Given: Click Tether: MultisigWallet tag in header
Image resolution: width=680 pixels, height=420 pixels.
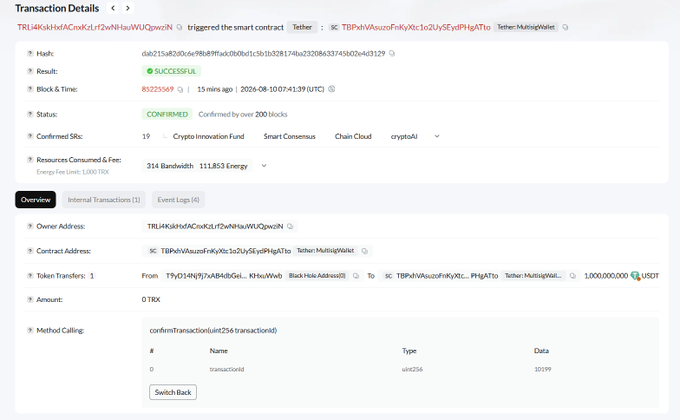Looking at the screenshot, I should pos(526,27).
